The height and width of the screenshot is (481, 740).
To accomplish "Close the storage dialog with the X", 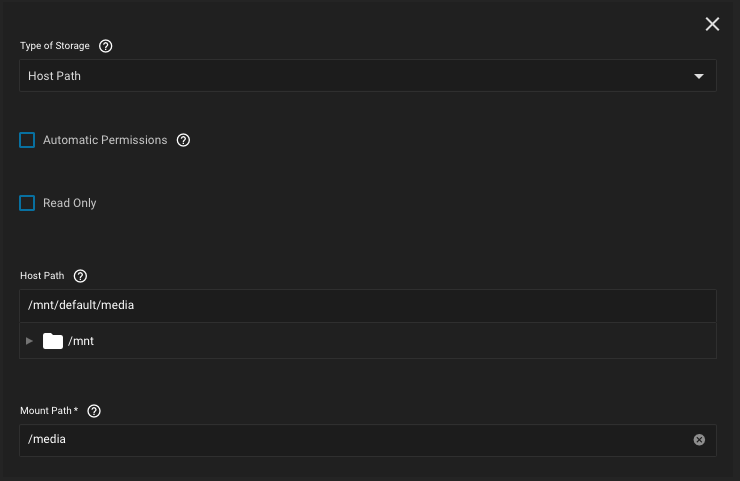I will click(712, 24).
